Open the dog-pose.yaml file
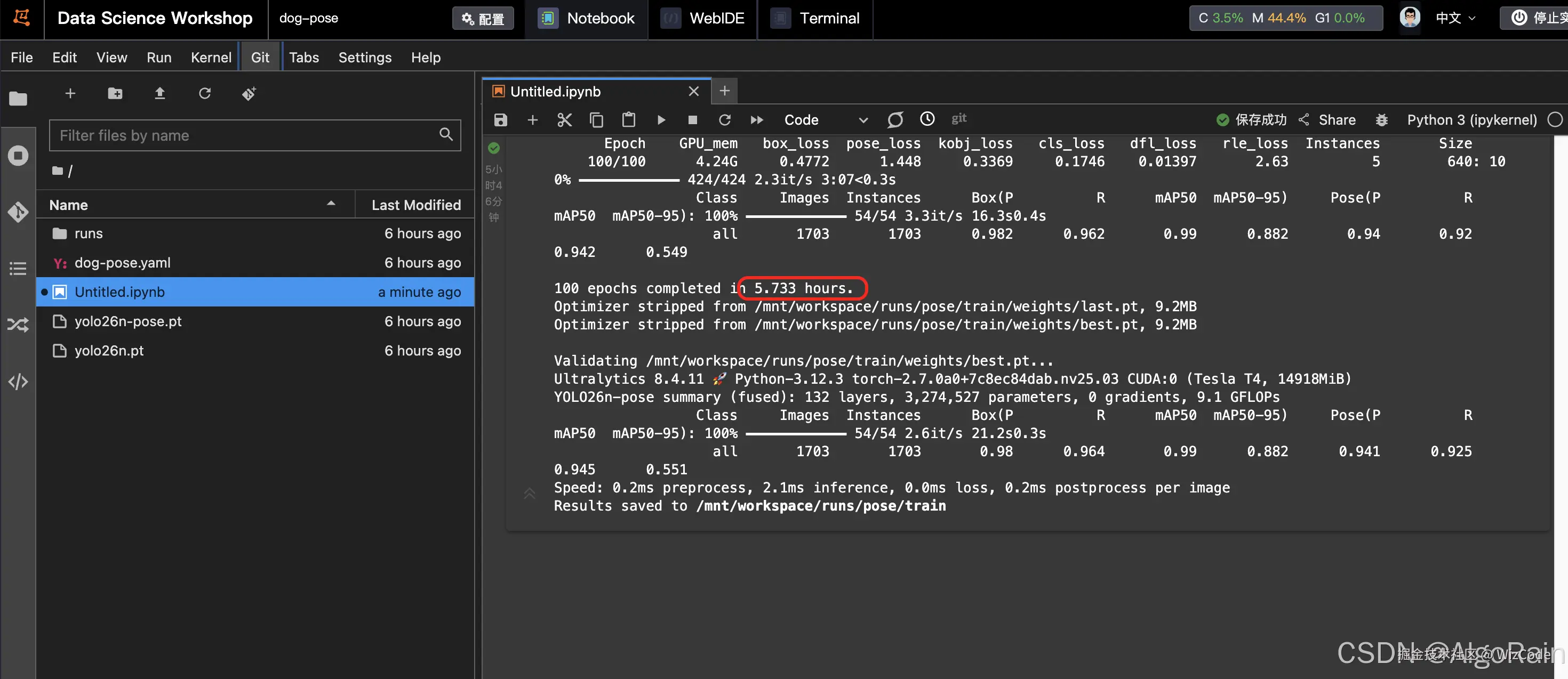Screen dimensions: 1568x679 coord(122,263)
